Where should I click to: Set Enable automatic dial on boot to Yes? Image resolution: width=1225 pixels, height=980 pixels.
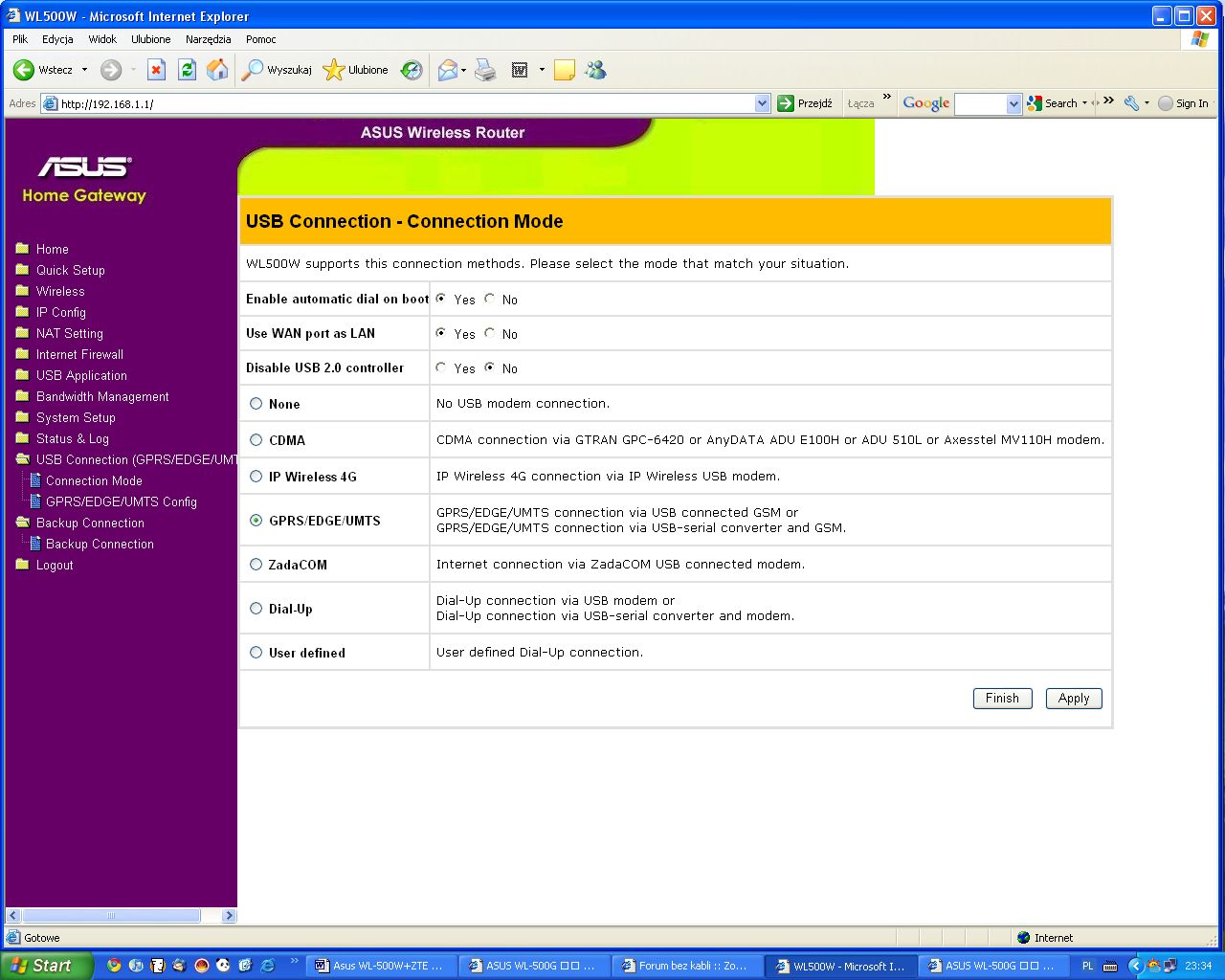point(441,299)
